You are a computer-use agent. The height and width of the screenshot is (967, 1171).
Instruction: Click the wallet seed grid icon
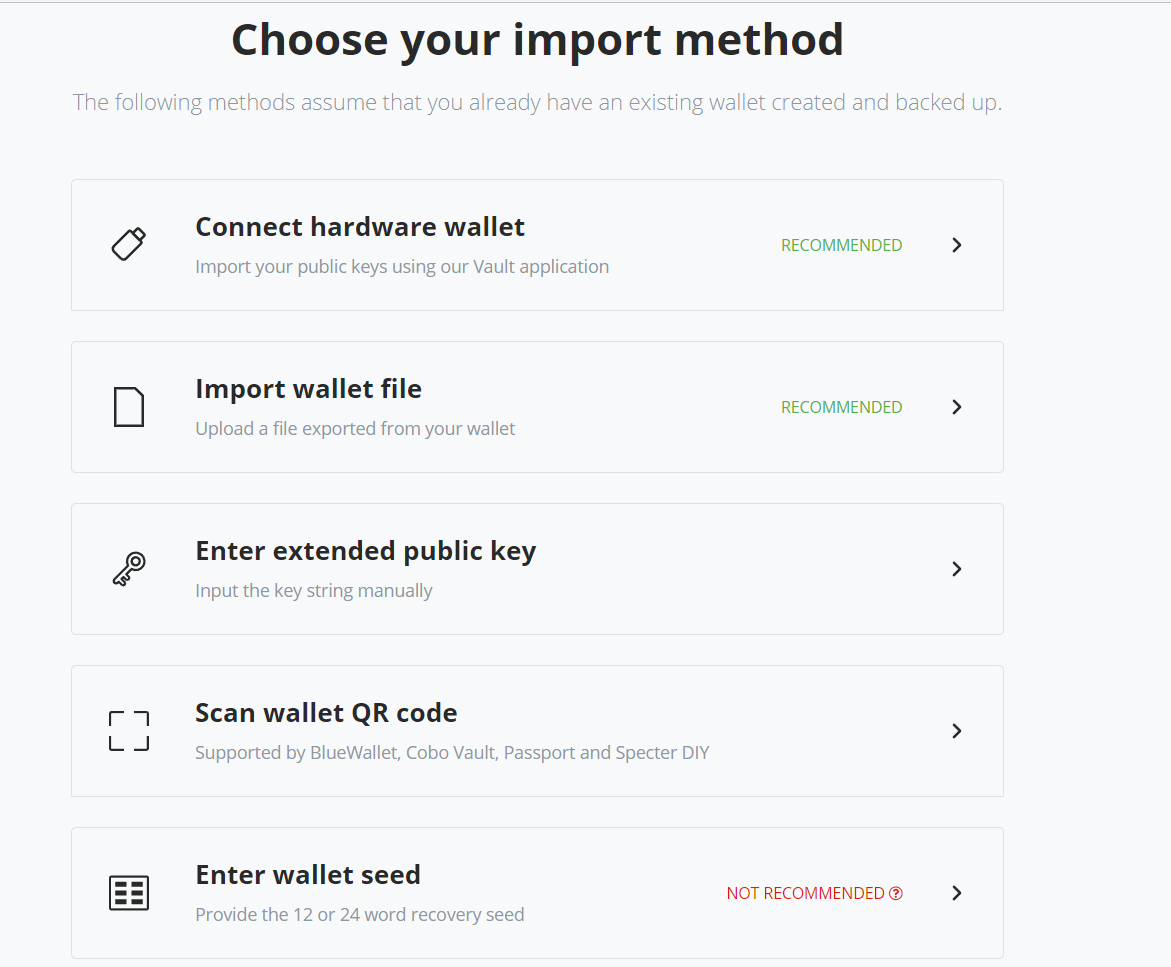coord(129,893)
